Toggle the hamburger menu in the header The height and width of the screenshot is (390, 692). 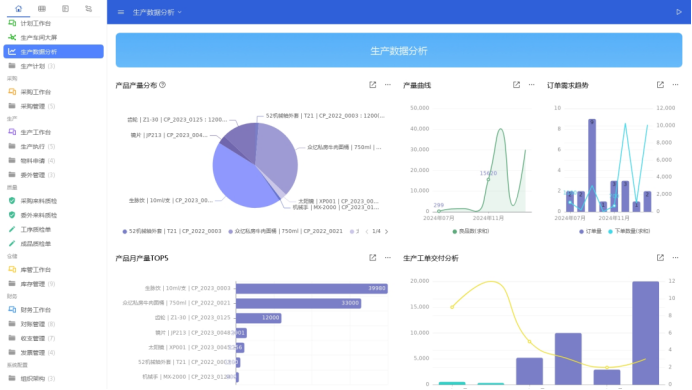121,12
